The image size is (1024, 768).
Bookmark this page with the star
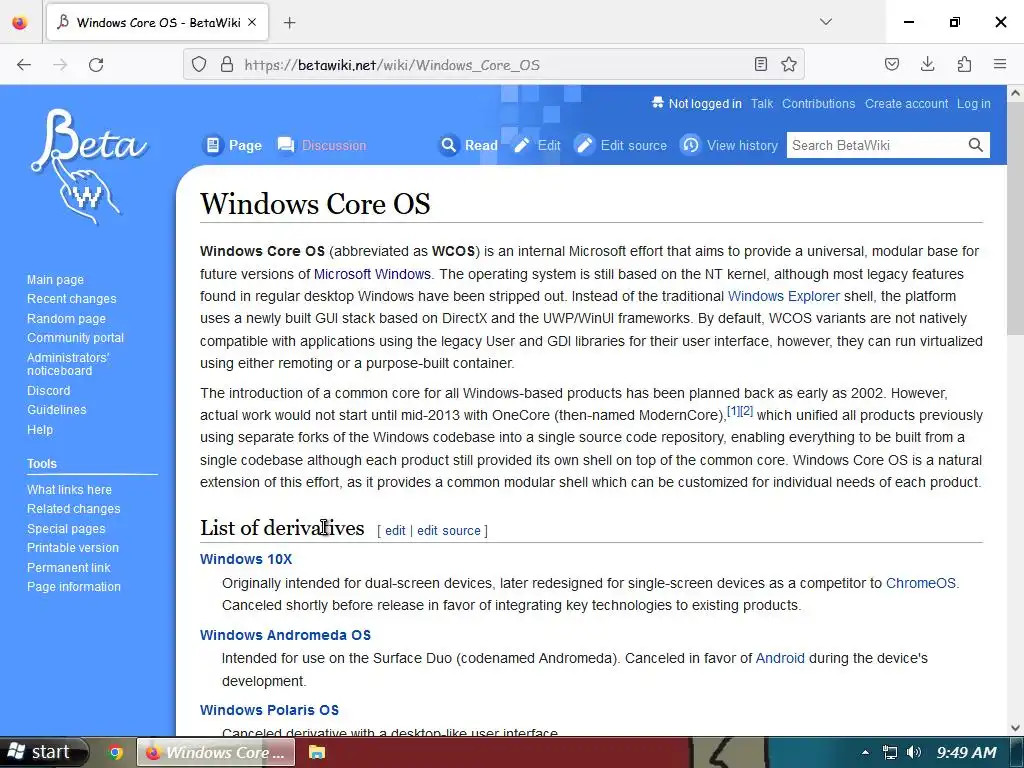pyautogui.click(x=789, y=64)
